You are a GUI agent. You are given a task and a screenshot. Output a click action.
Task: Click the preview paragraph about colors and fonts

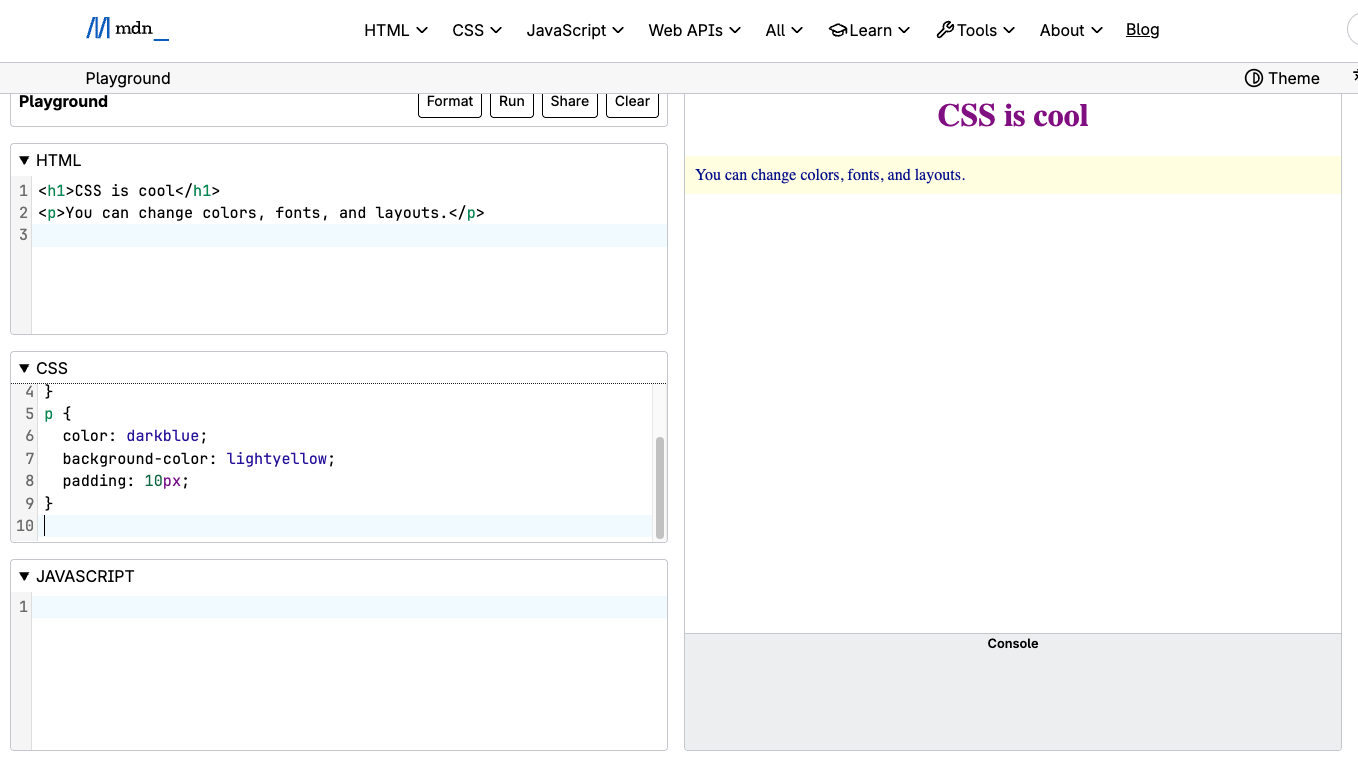(830, 175)
